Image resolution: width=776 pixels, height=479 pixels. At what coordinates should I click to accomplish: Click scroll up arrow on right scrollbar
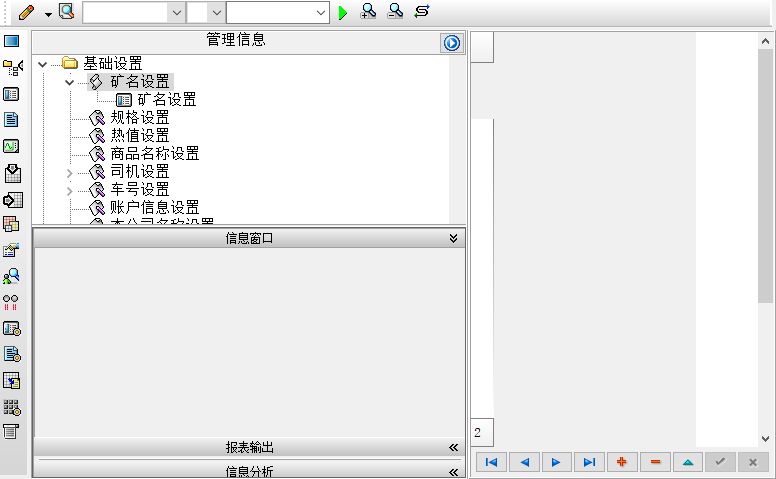(765, 42)
